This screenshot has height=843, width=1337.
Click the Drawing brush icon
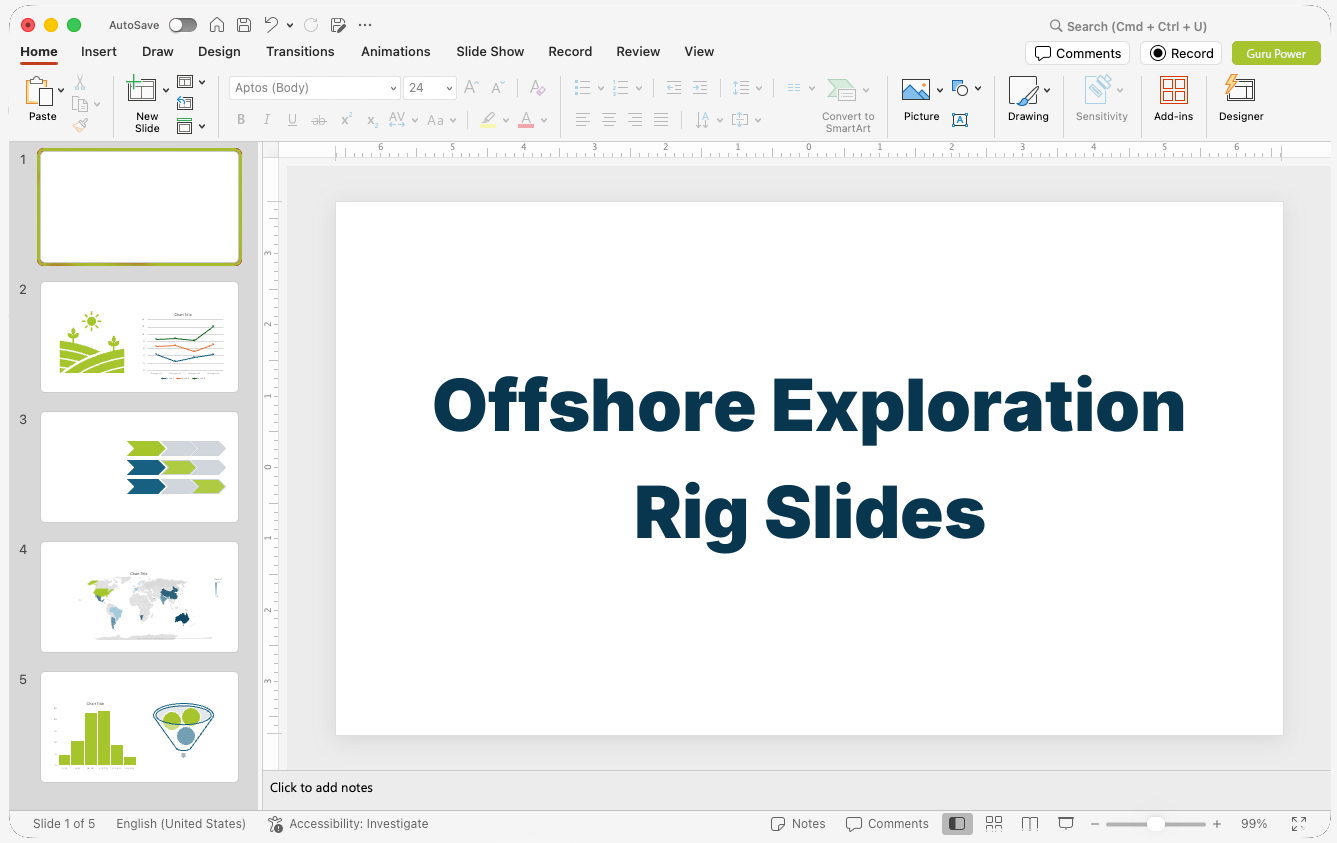click(x=1023, y=91)
